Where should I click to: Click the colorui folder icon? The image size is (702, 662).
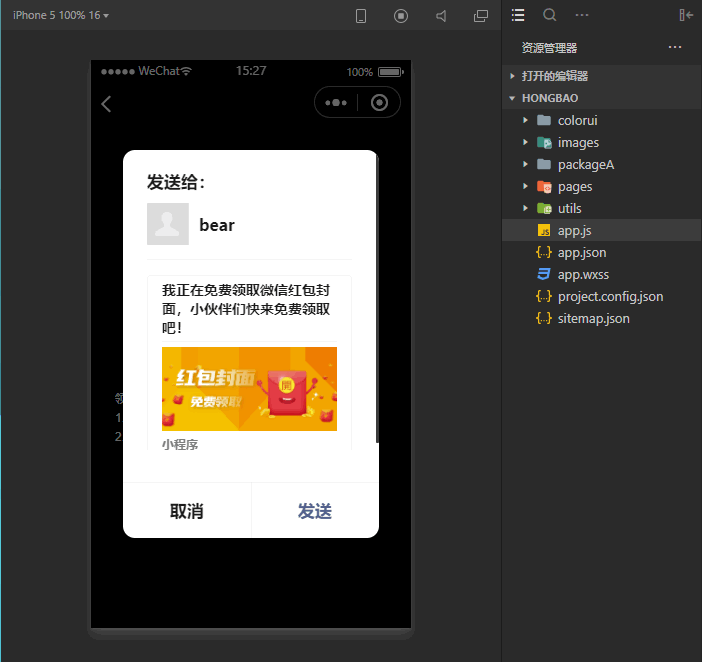point(544,120)
